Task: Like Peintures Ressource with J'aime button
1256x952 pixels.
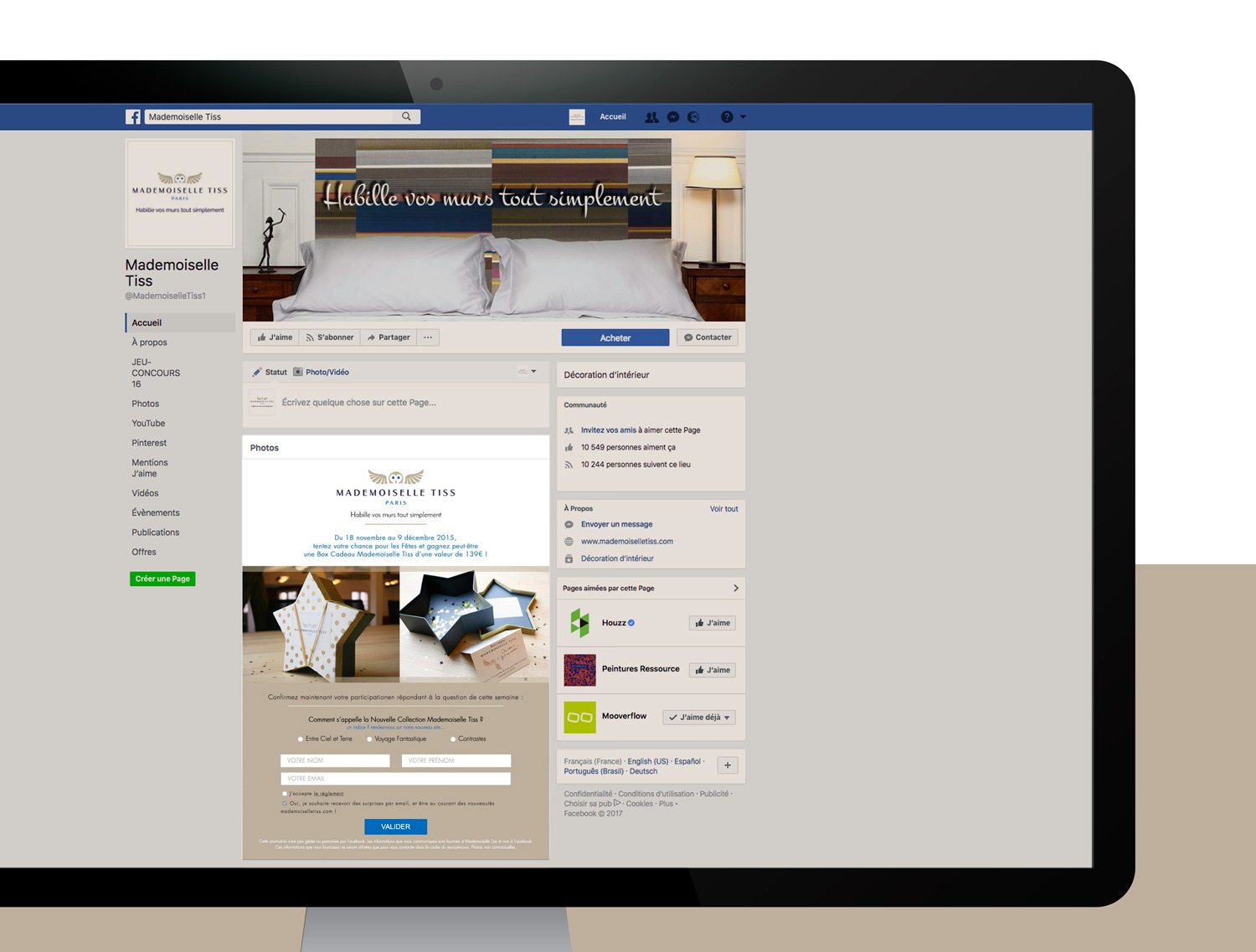Action: (x=713, y=670)
